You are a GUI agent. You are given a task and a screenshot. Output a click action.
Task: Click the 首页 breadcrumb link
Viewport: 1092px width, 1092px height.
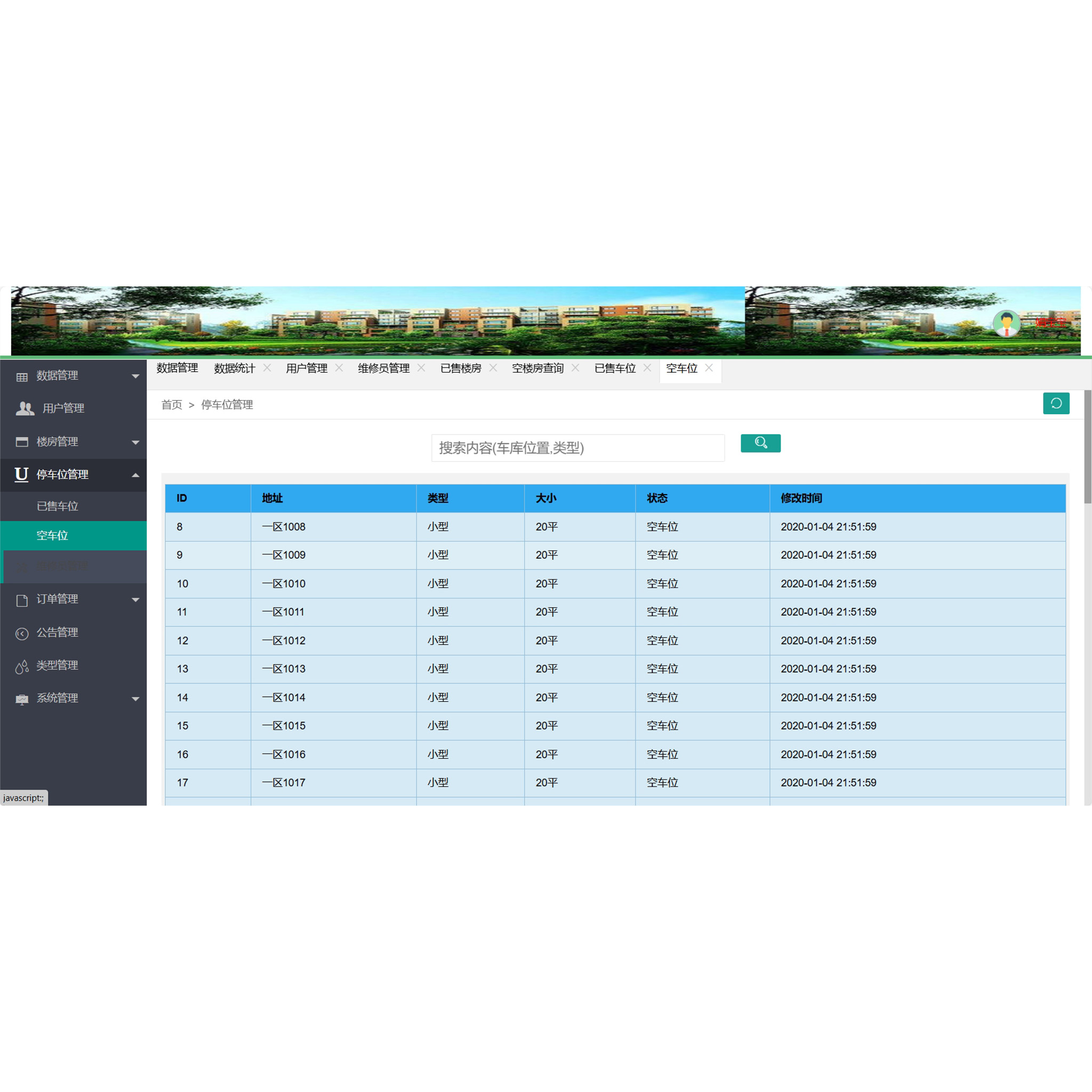(172, 405)
